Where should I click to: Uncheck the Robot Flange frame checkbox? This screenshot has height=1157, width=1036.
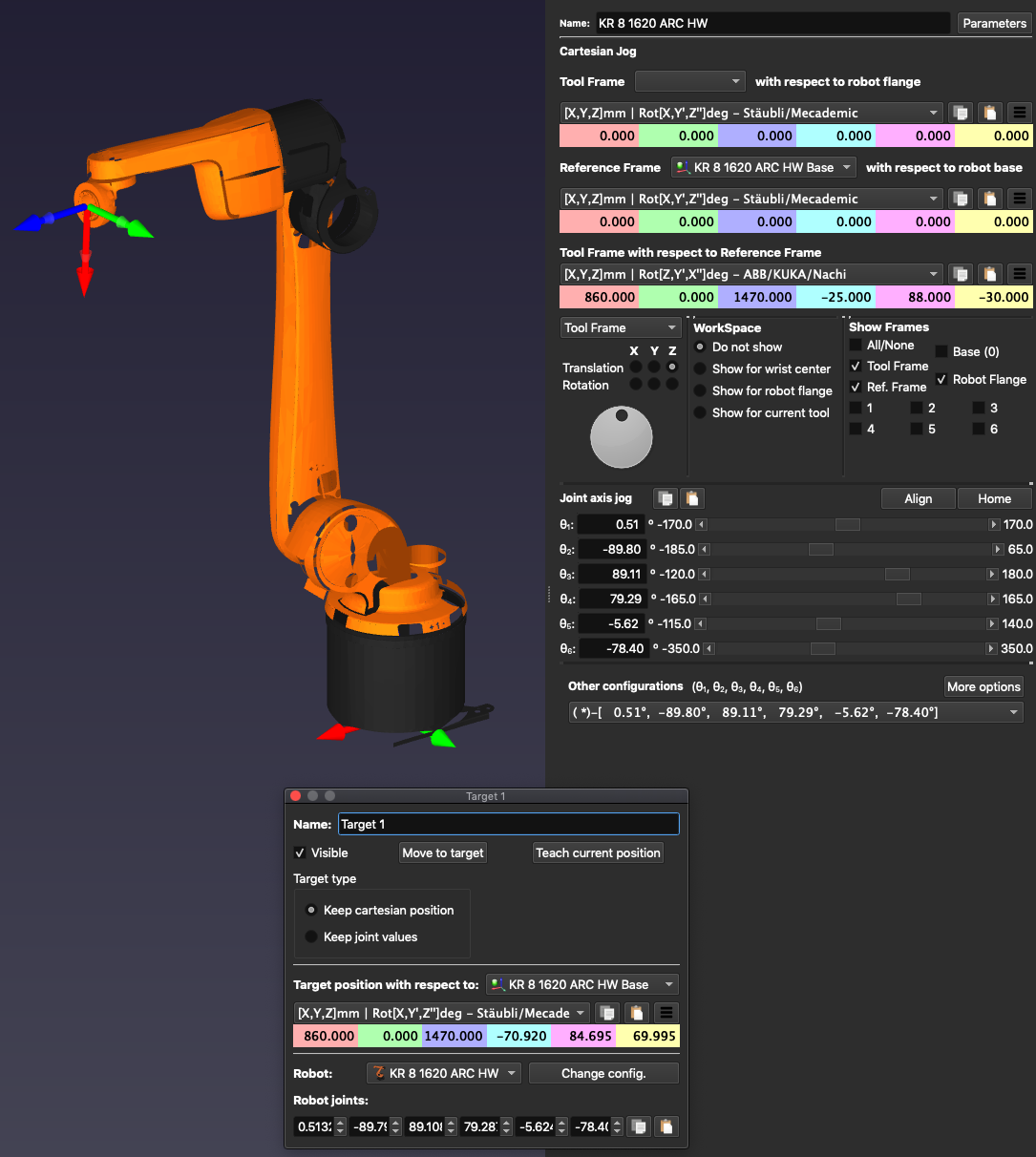(x=941, y=380)
